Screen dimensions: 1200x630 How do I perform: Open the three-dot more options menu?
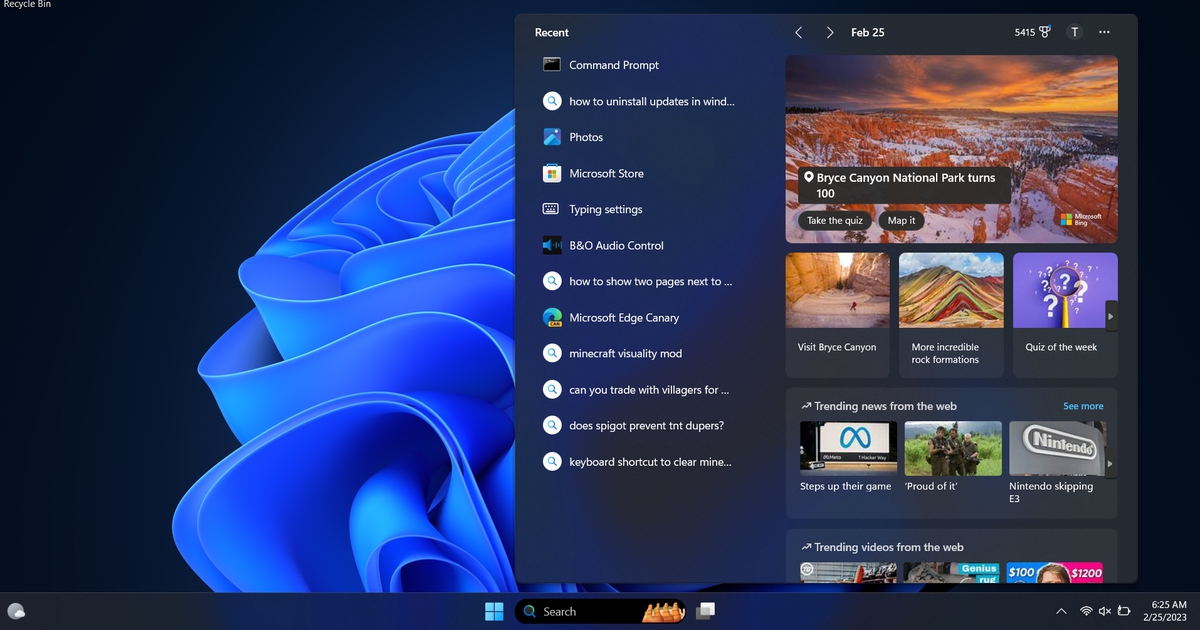coord(1104,32)
